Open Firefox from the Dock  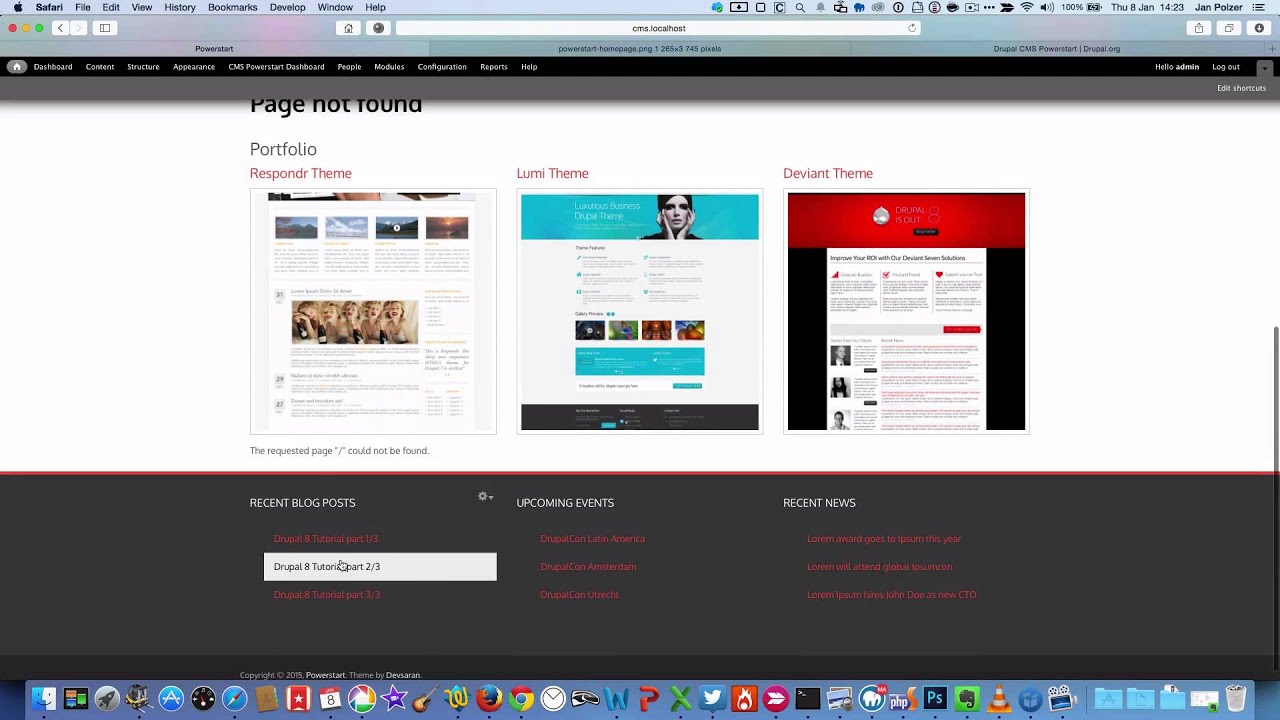coord(489,698)
